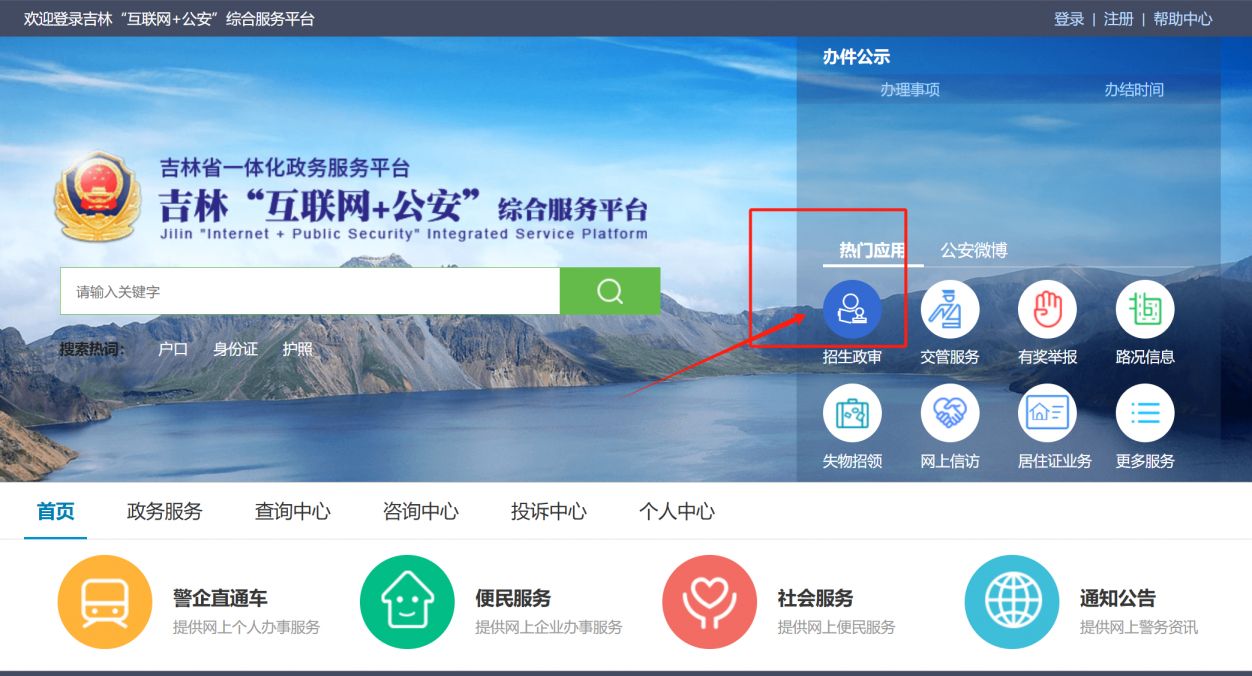Screen dimensions: 1252x676
Task: Click the police badge emblem logo
Action: click(99, 196)
